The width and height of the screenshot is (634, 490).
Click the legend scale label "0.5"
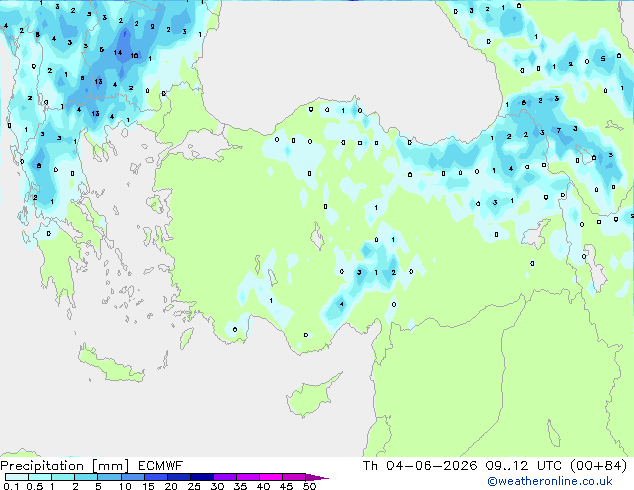(x=34, y=486)
